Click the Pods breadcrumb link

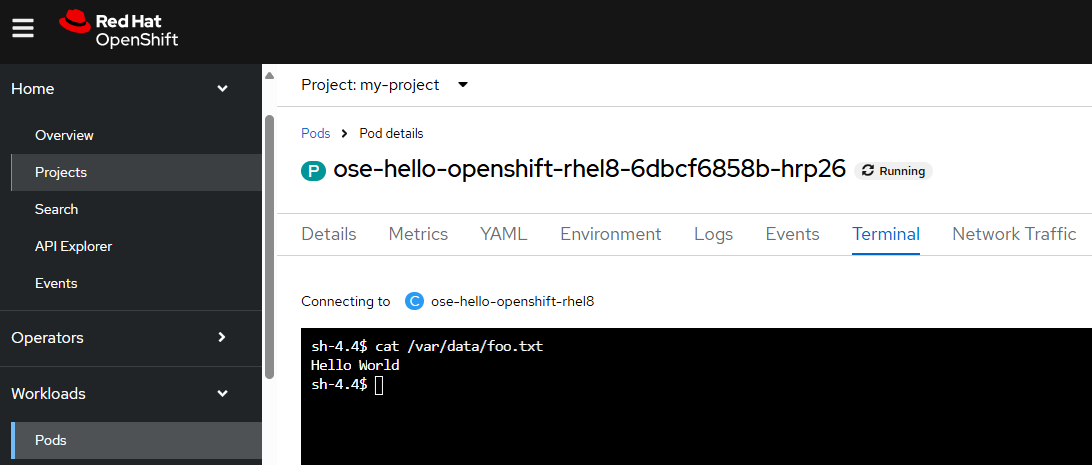[315, 133]
